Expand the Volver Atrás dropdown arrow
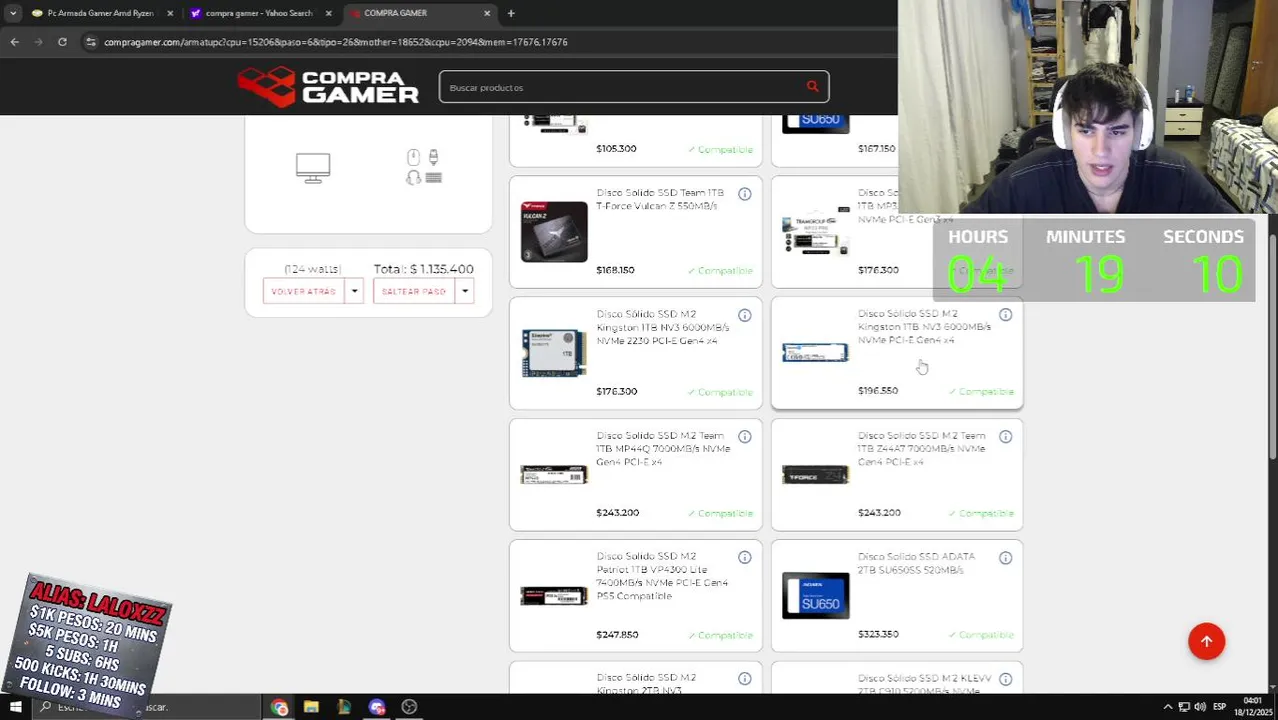This screenshot has width=1278, height=720. coord(354,291)
